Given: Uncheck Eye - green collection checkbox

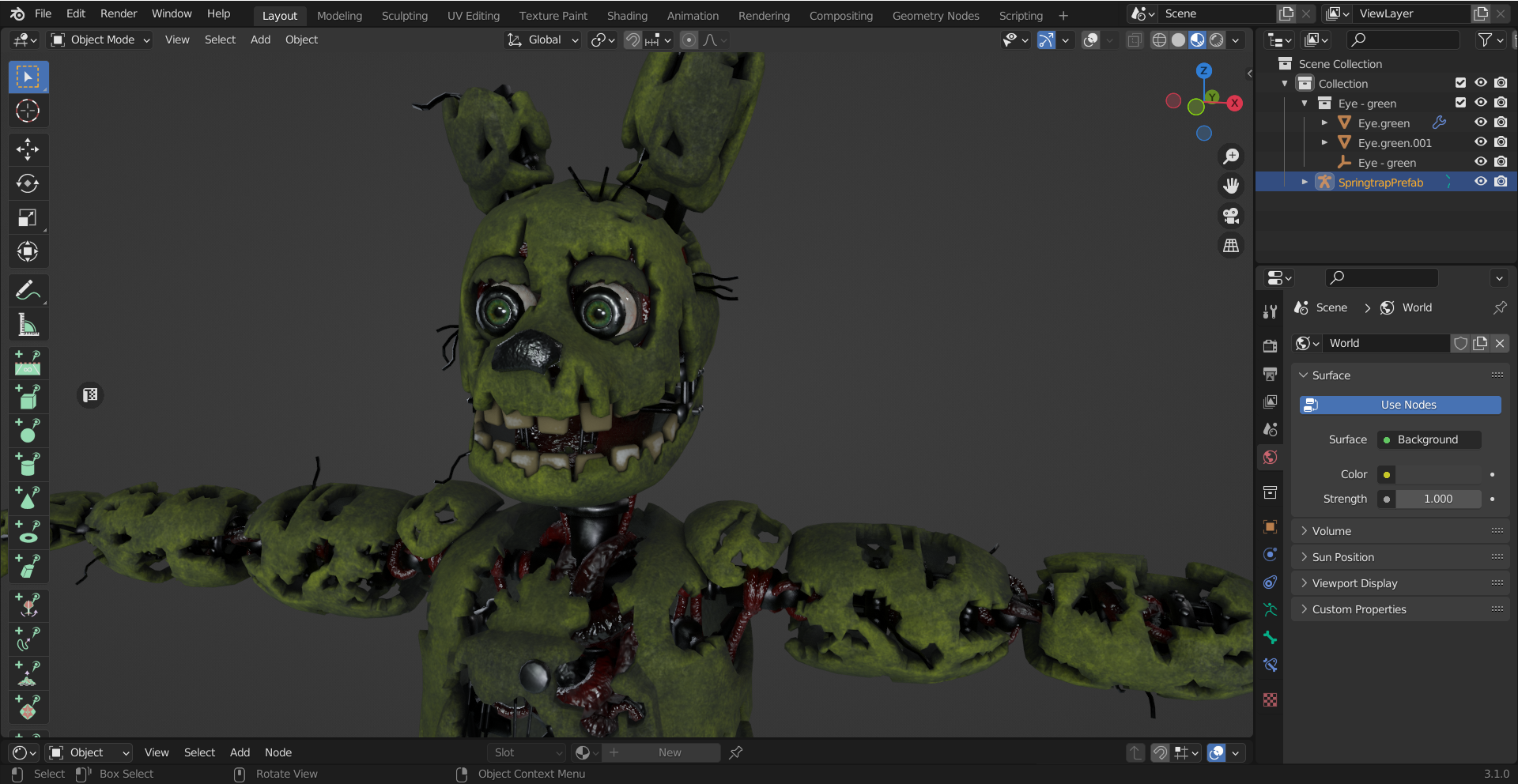Looking at the screenshot, I should 1461,103.
